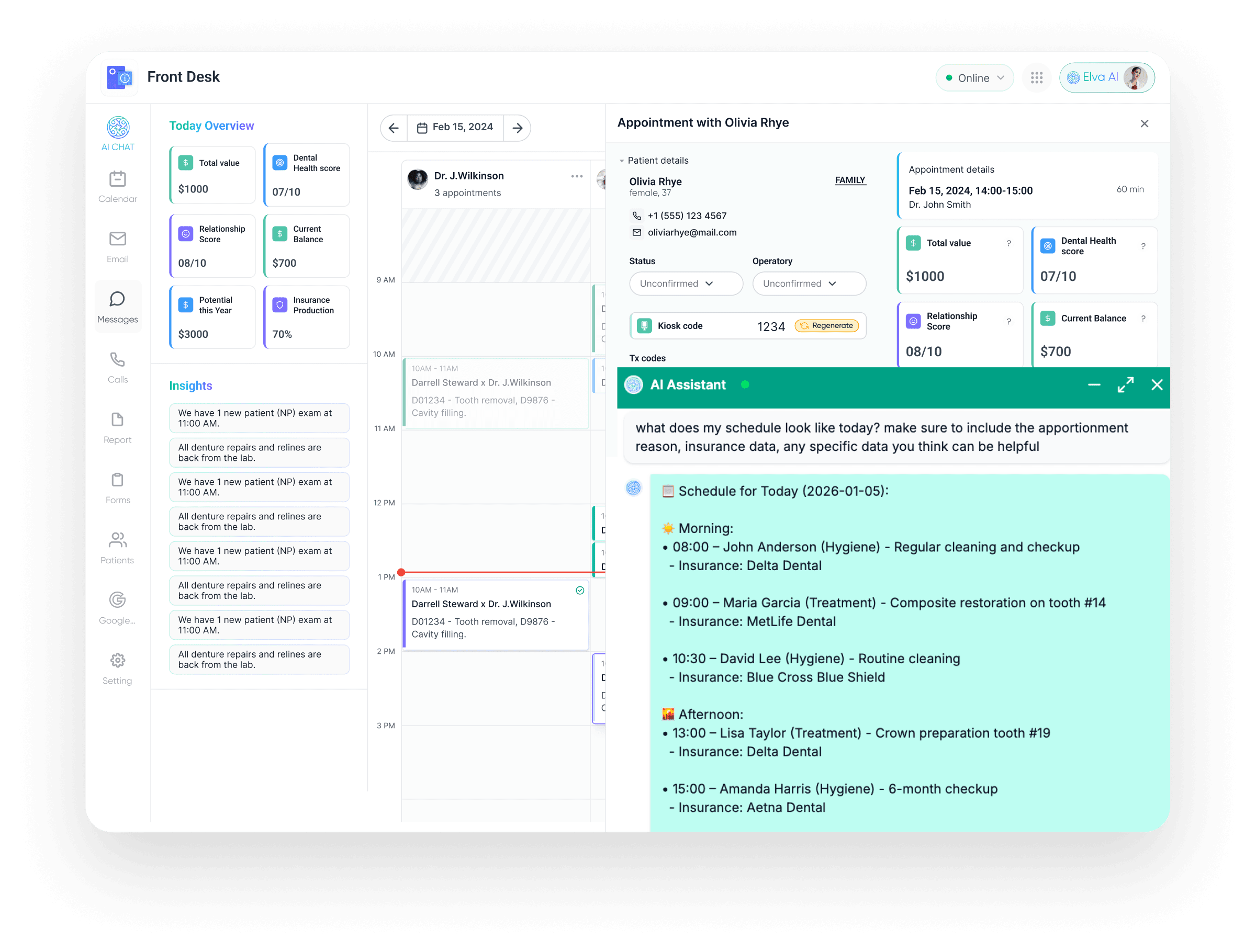Collapse the Patient details section
The height and width of the screenshot is (952, 1256).
[622, 161]
